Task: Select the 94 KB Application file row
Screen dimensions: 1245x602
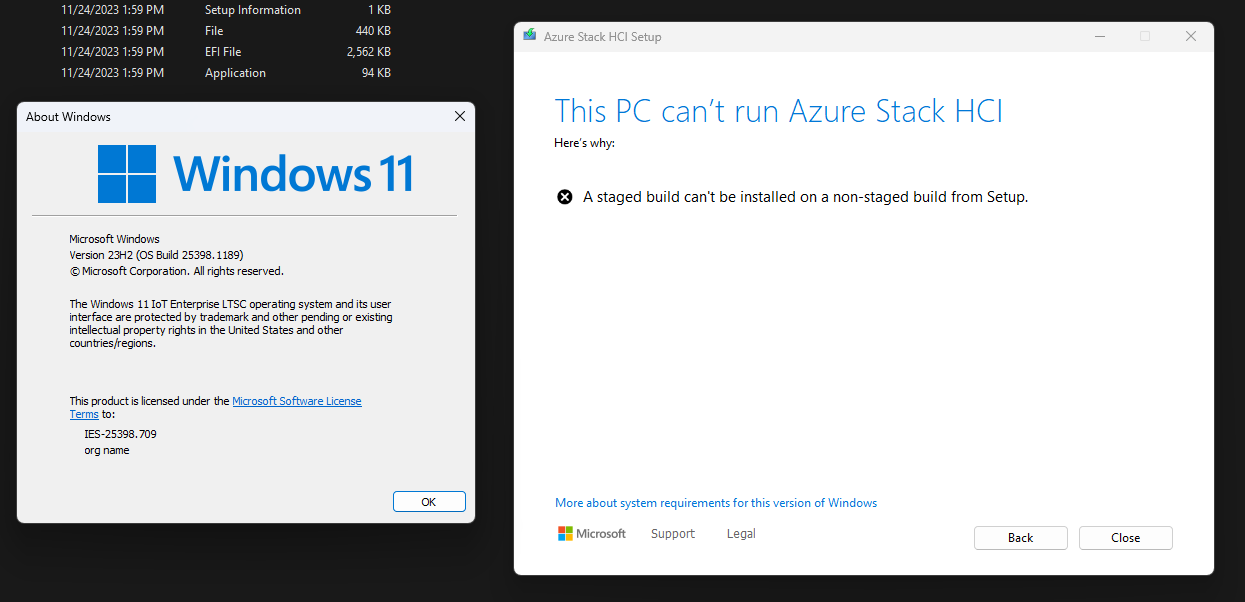Action: tap(226, 73)
